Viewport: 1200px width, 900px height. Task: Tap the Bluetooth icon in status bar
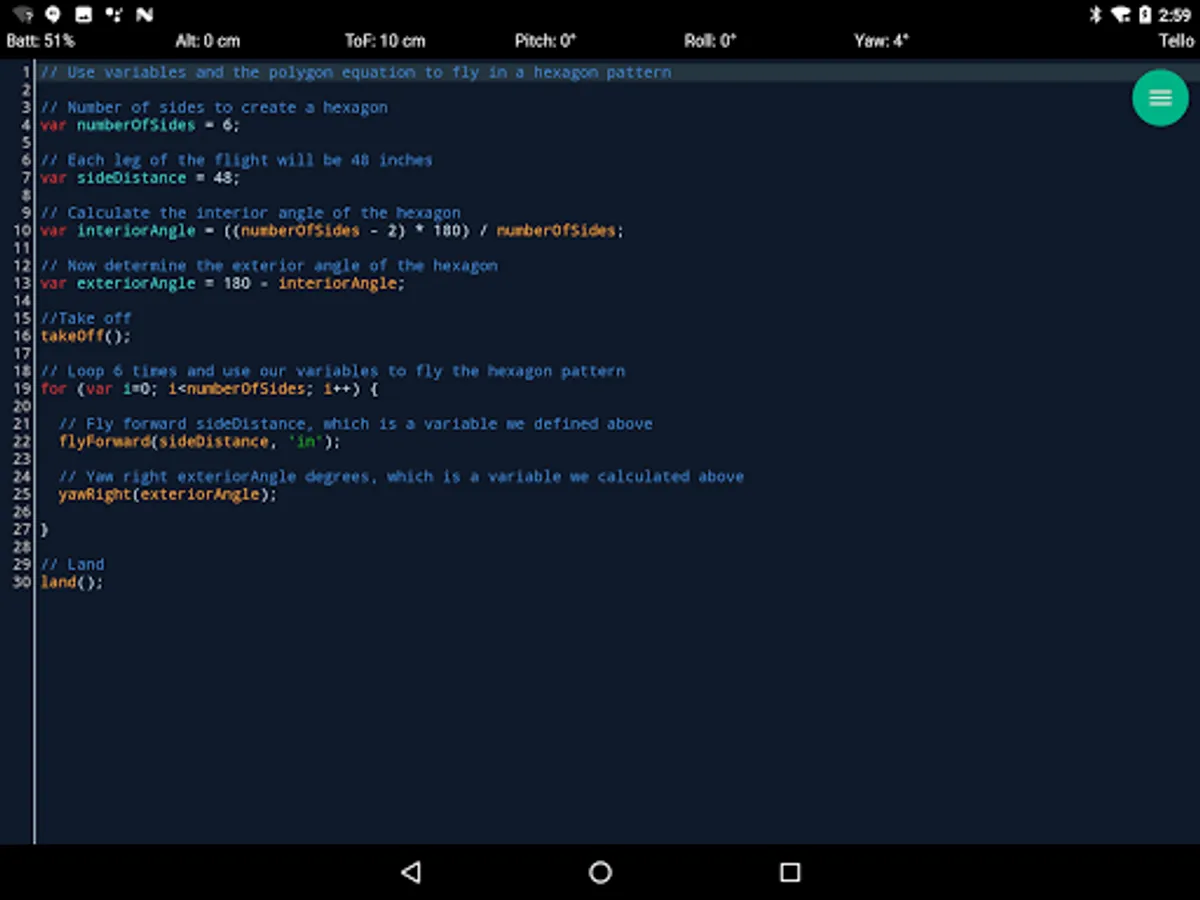[x=1095, y=15]
